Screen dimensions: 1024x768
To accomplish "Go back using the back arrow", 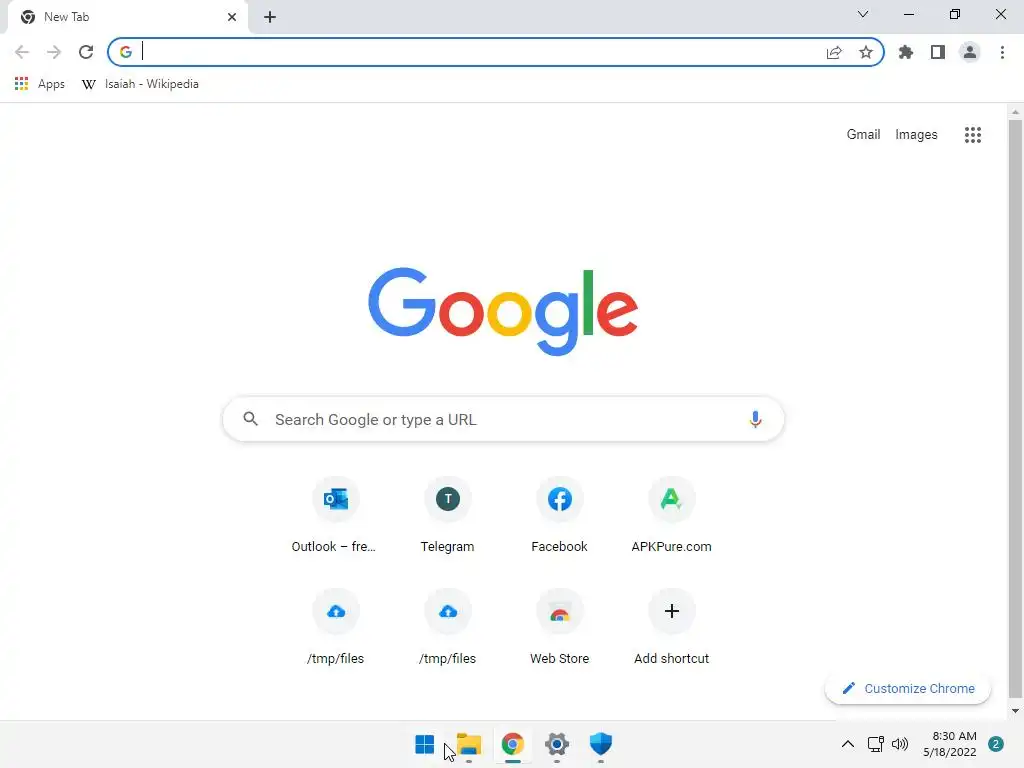I will click(22, 52).
